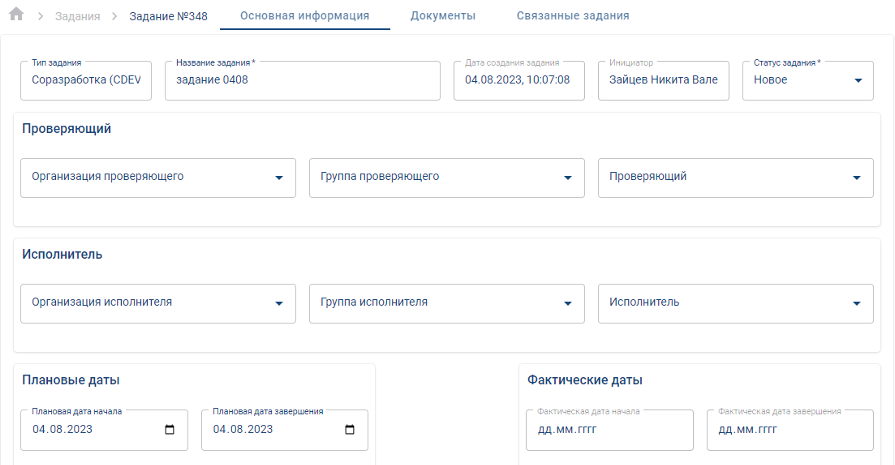
Task: Expand the Статус задания dropdown
Action: (858, 81)
